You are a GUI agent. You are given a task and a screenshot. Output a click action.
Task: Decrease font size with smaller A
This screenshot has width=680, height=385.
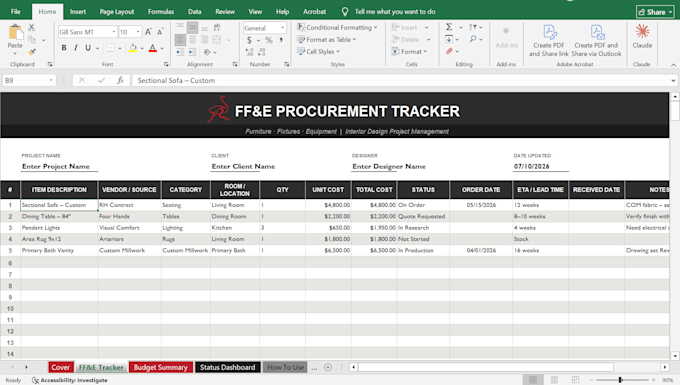click(160, 32)
